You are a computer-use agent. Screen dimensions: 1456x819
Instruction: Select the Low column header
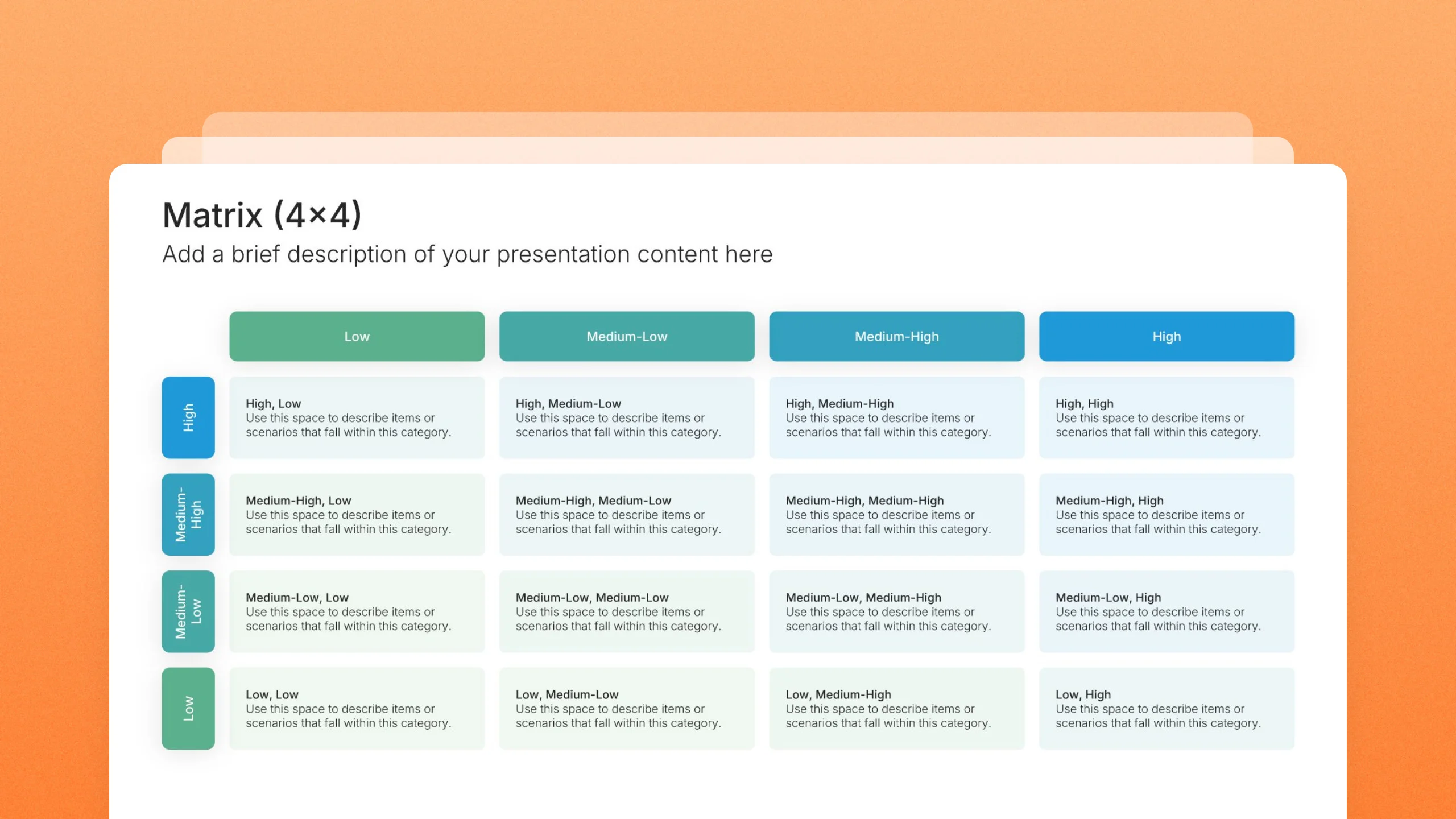[357, 336]
